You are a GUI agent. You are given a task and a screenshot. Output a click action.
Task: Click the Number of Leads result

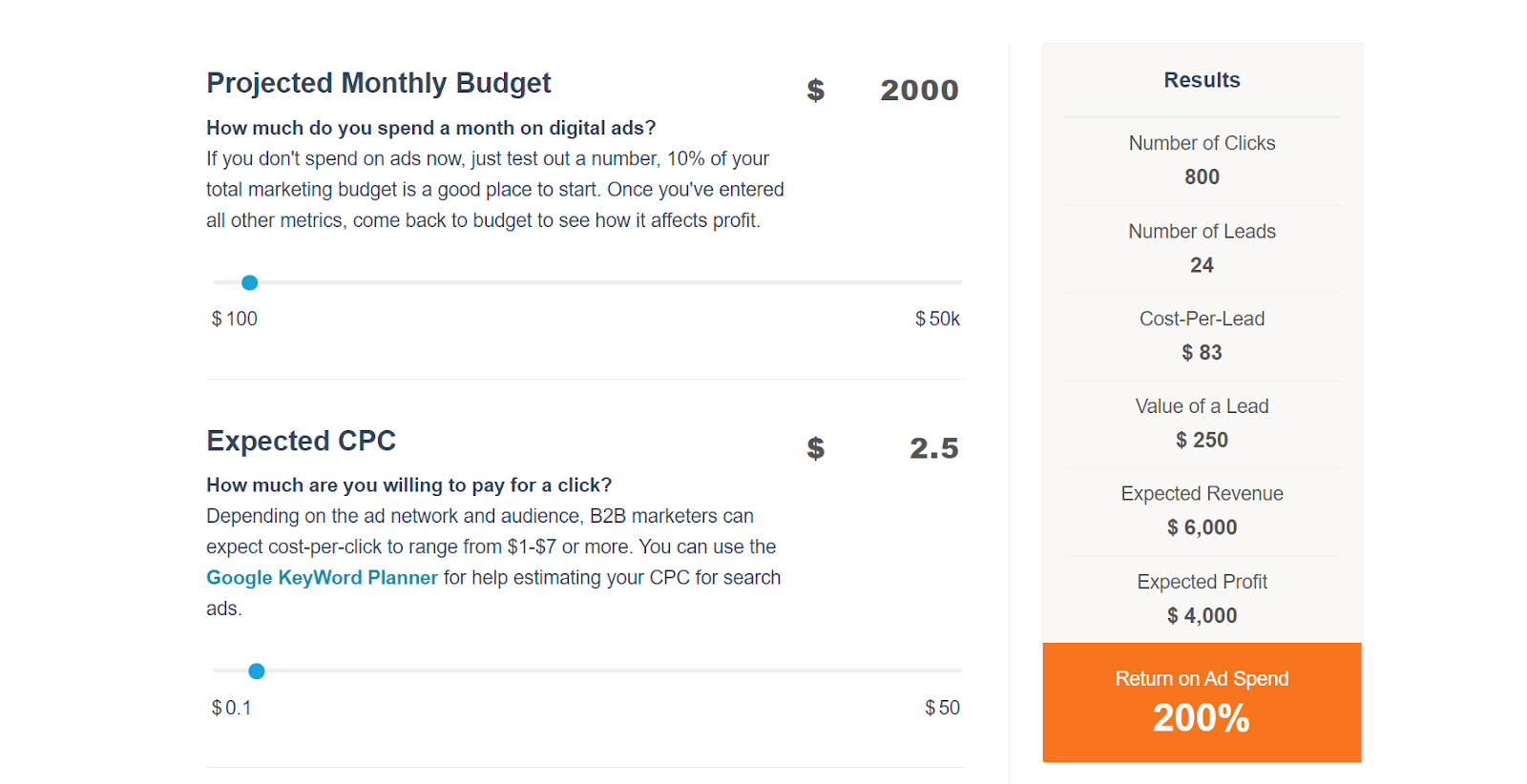coord(1202,248)
